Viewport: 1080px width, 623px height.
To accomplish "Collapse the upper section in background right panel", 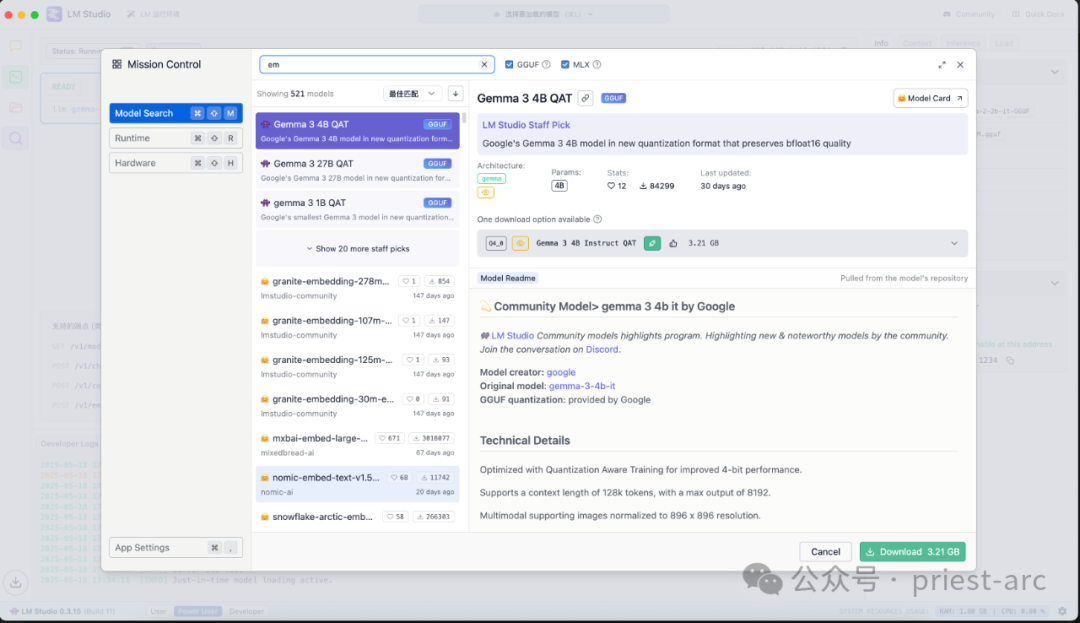I will (x=1055, y=72).
